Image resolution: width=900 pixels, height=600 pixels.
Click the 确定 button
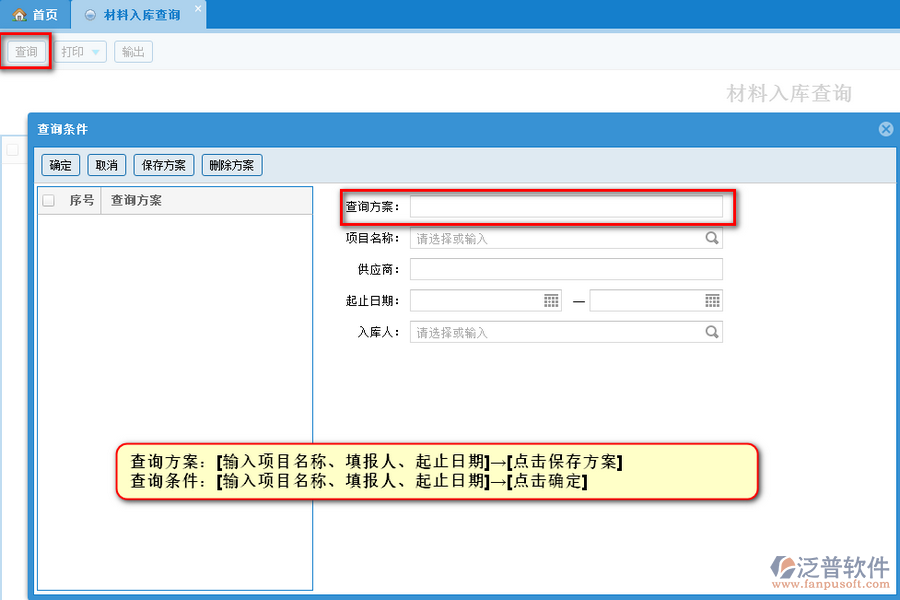pos(61,165)
